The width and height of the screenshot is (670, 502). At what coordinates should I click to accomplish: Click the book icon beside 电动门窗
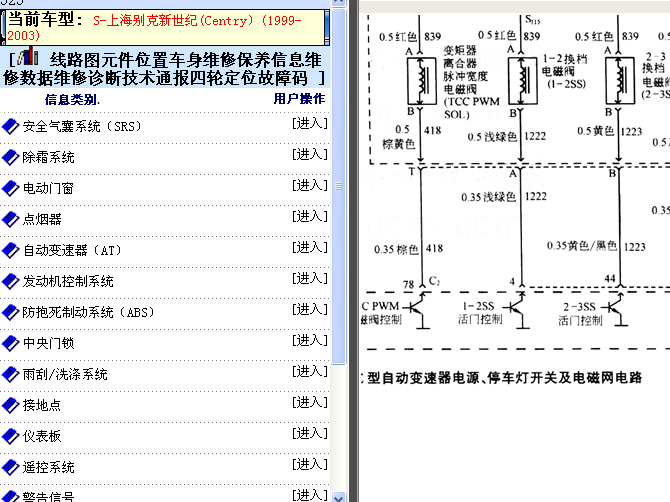[11, 188]
